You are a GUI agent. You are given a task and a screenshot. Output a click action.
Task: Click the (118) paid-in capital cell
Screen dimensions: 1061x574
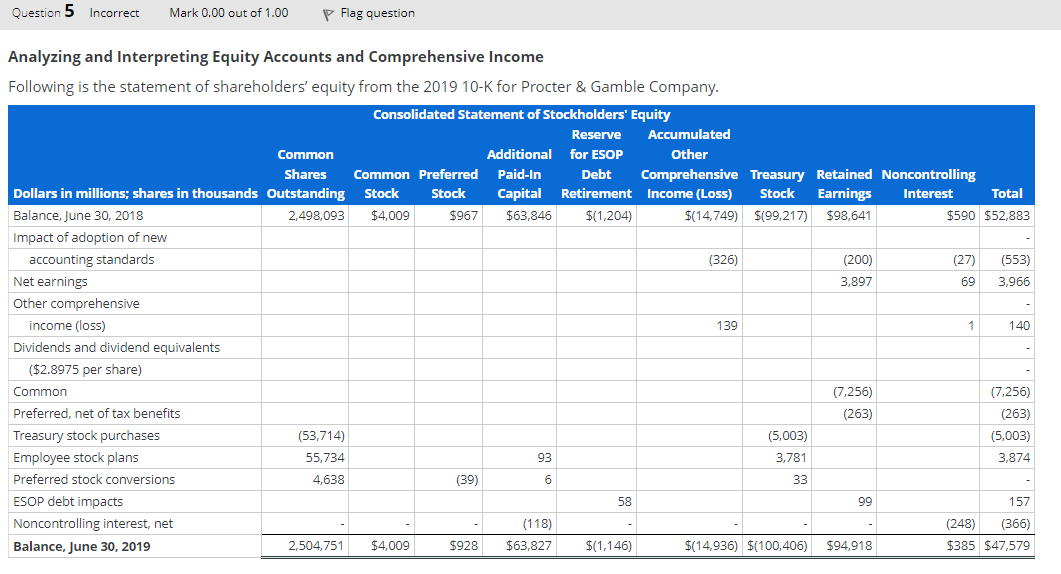(x=520, y=524)
